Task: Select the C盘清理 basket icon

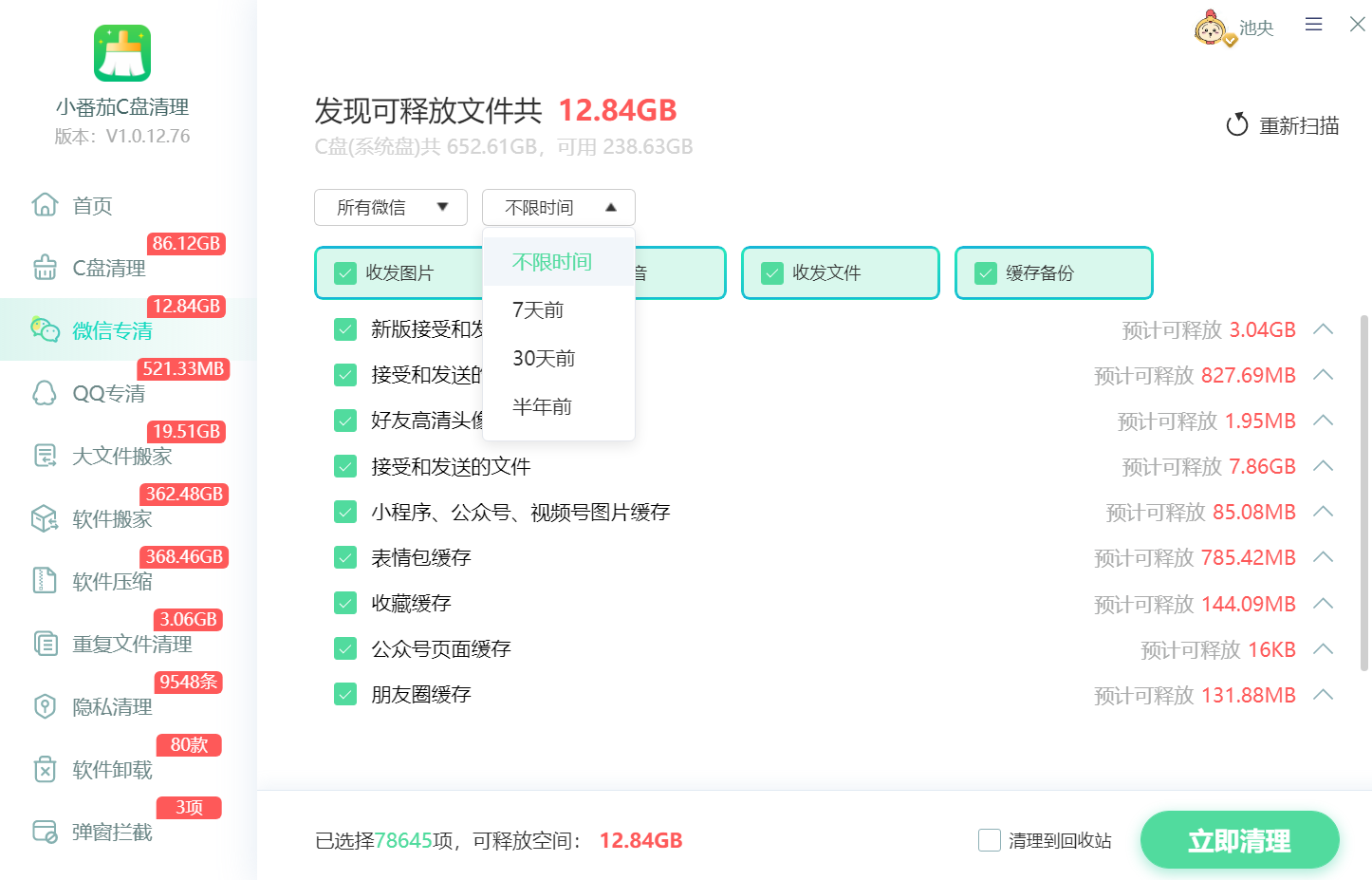Action: click(x=45, y=268)
